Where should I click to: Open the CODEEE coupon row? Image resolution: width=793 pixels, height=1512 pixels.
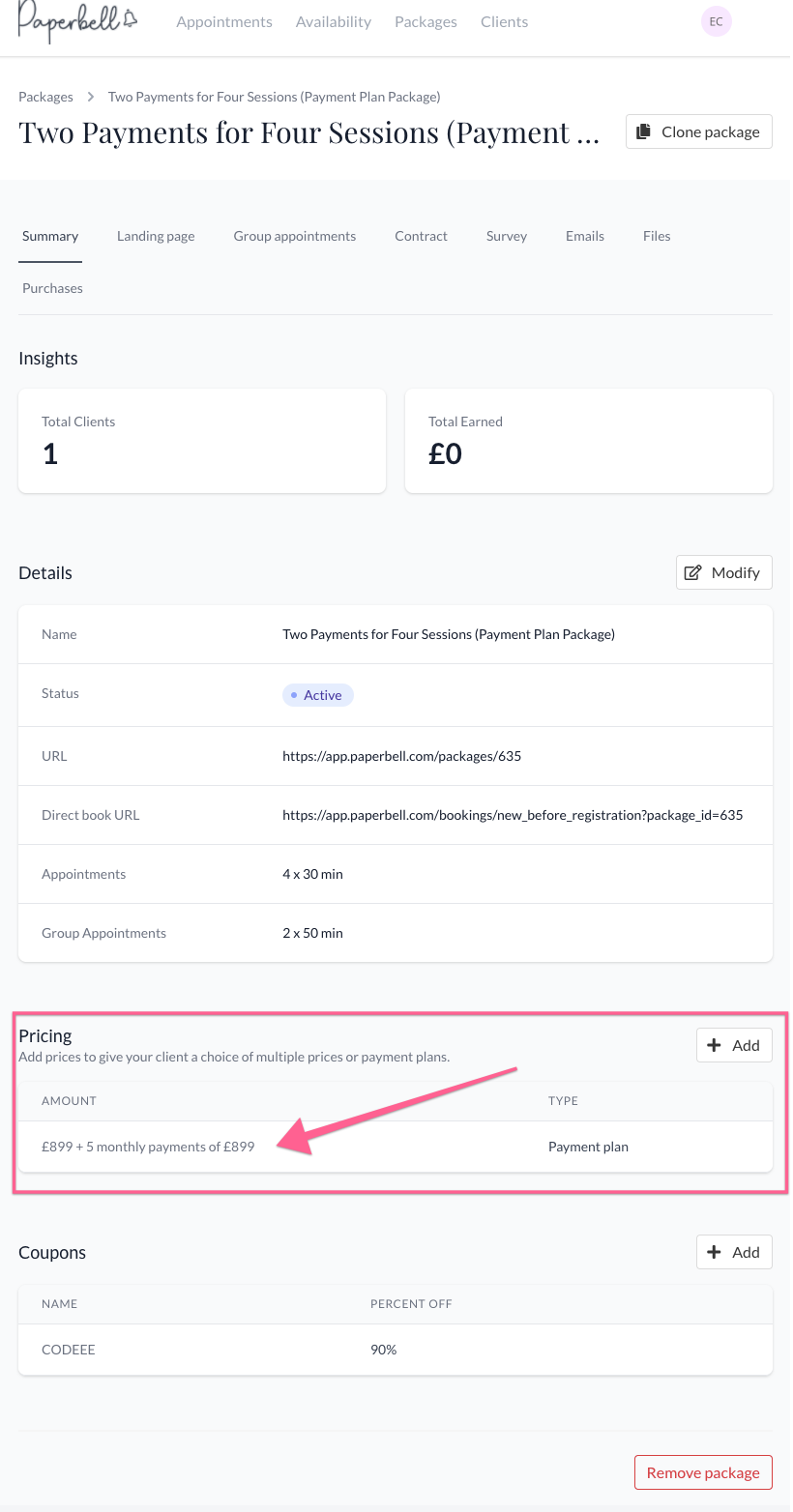point(69,1349)
